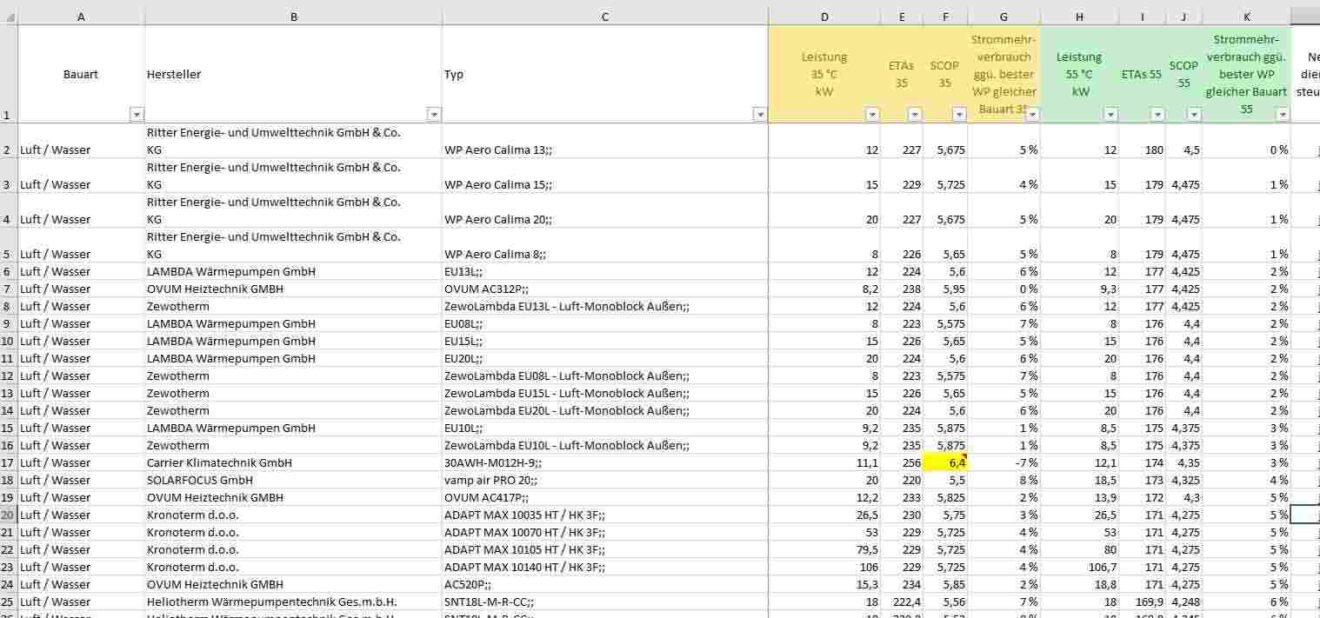Select the ADAPT MAX 10140 HT / HK 3F cell

(x=605, y=567)
